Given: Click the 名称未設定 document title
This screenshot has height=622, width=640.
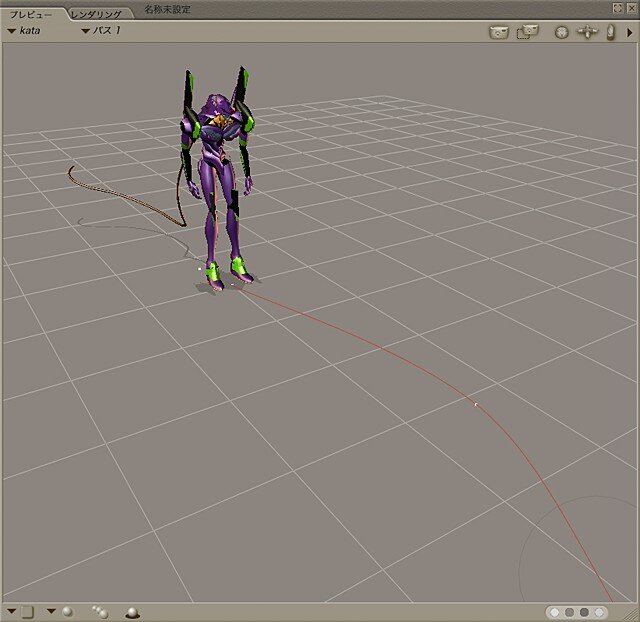Looking at the screenshot, I should click(x=167, y=9).
